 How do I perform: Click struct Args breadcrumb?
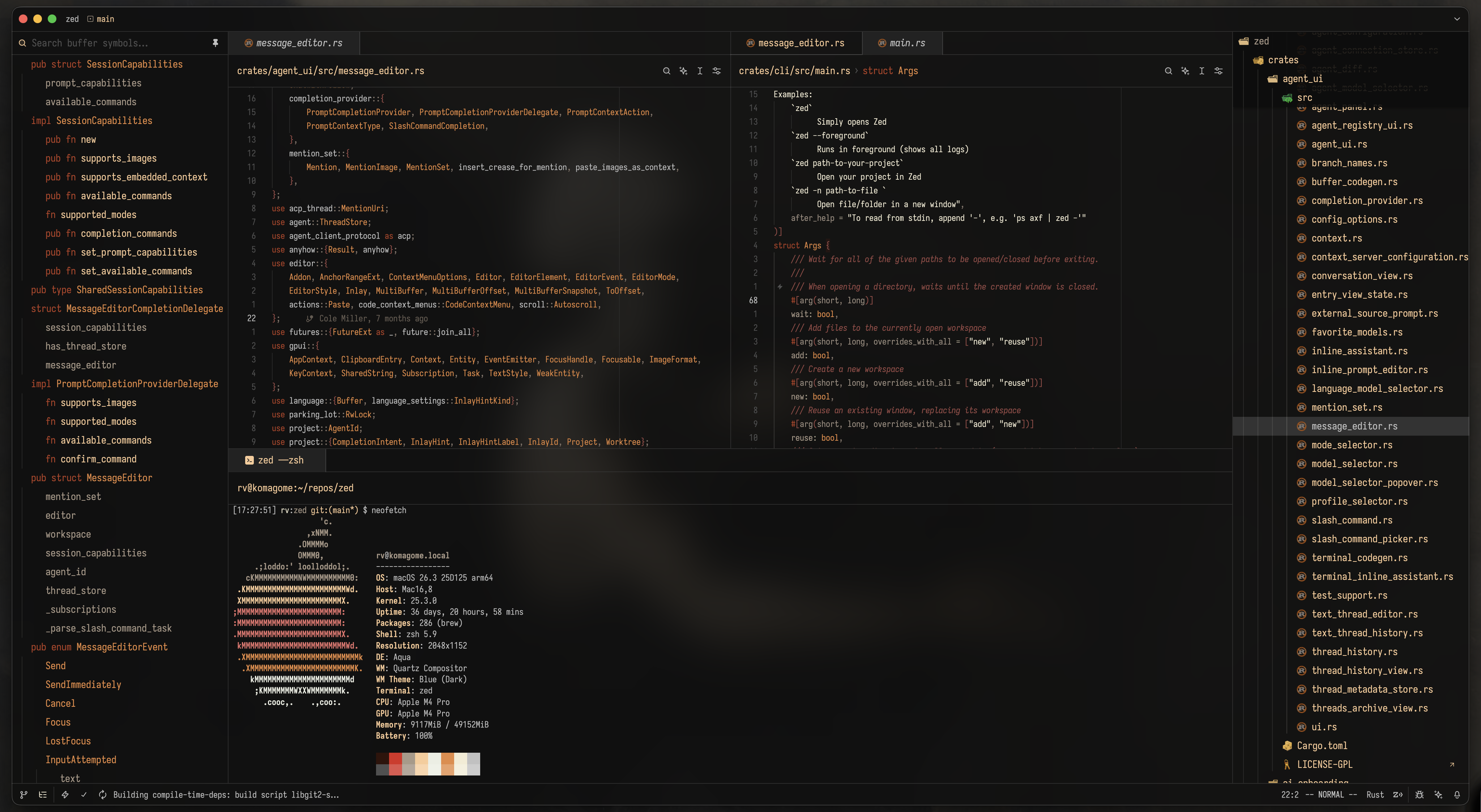[x=890, y=71]
